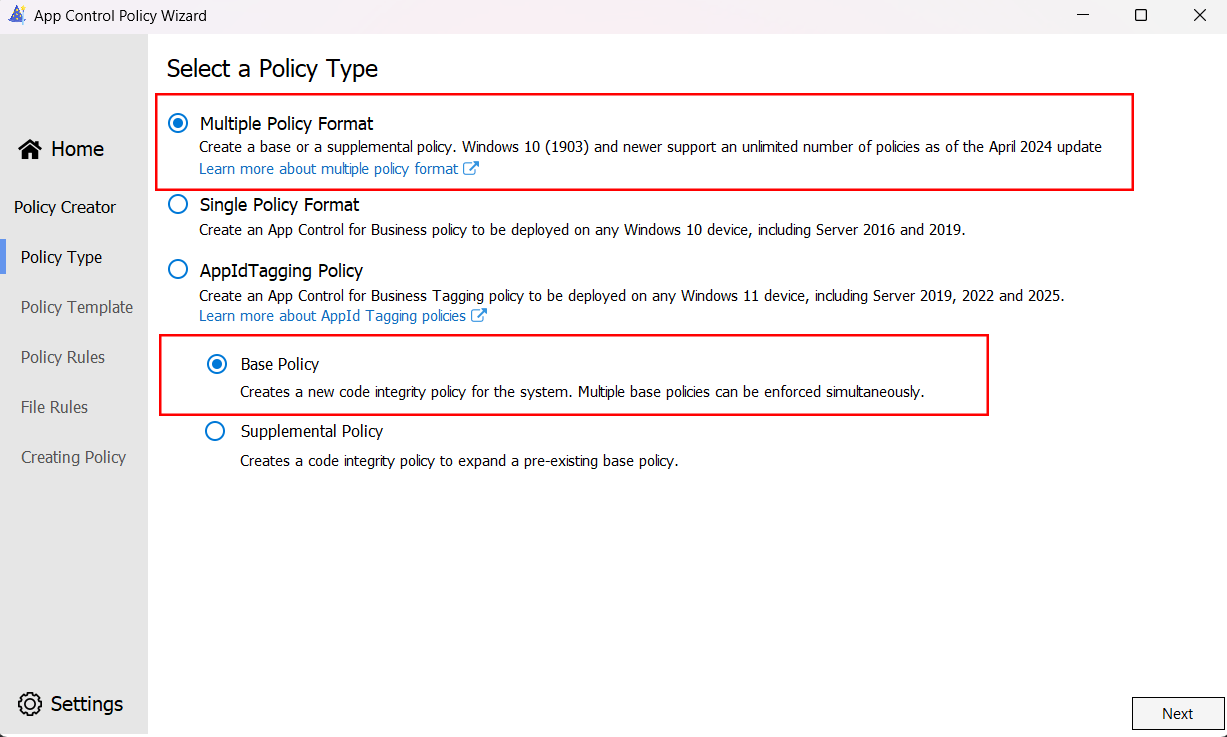The image size is (1227, 737).
Task: Select the Multiple Policy Format radio button
Action: pos(178,124)
